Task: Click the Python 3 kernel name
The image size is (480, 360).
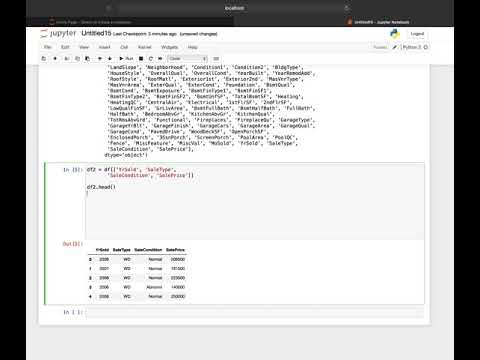Action: click(412, 47)
